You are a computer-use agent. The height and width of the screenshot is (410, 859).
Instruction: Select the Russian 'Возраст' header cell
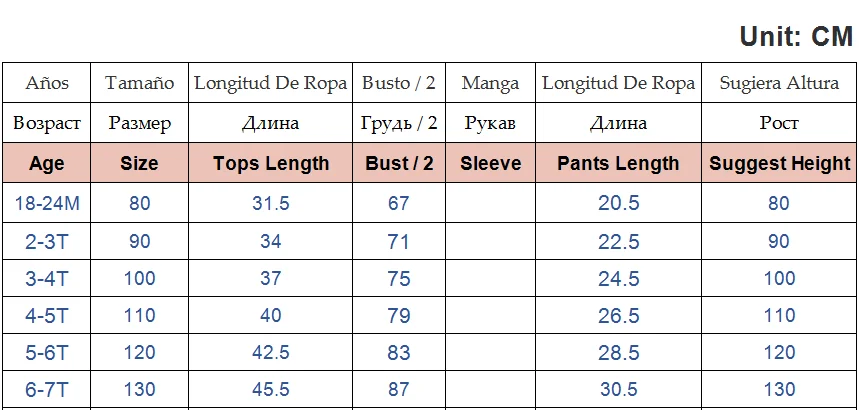(x=47, y=124)
